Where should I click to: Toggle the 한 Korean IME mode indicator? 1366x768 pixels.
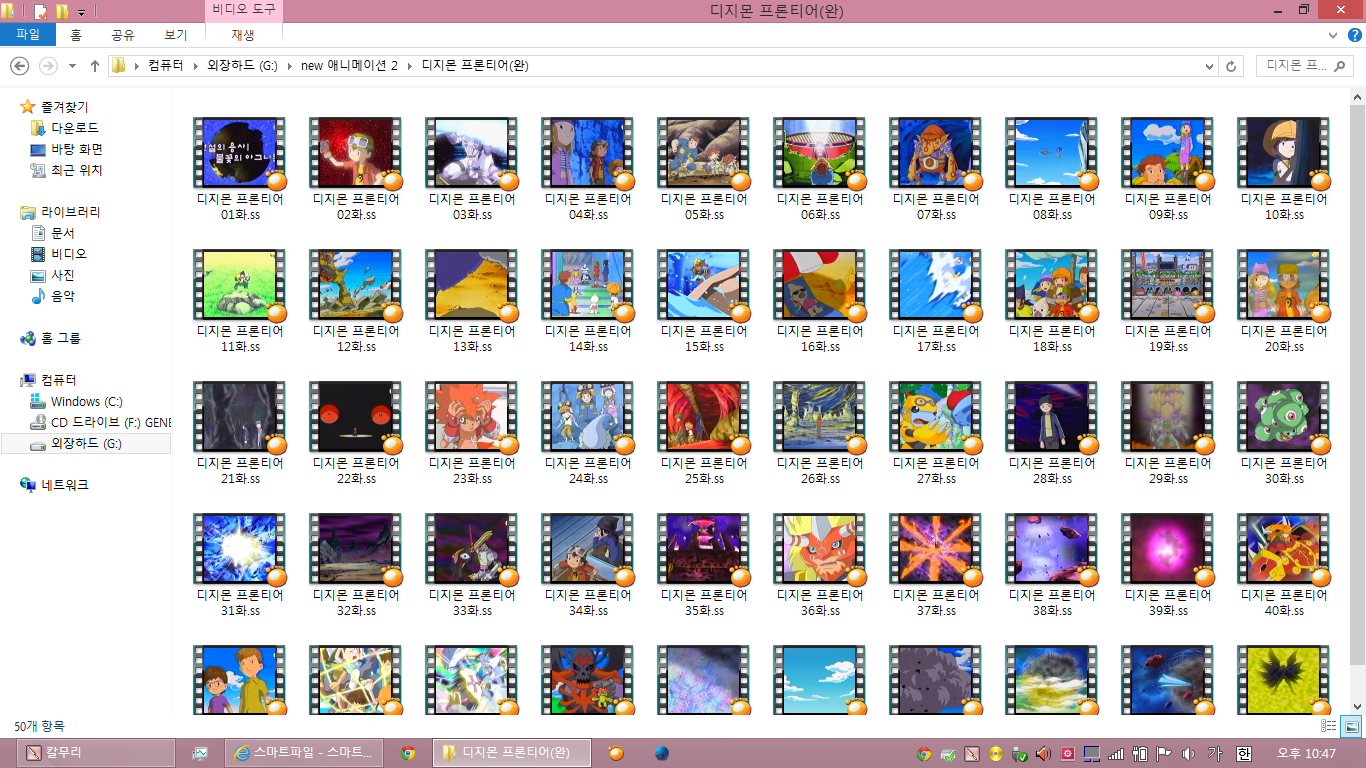pyautogui.click(x=1244, y=753)
